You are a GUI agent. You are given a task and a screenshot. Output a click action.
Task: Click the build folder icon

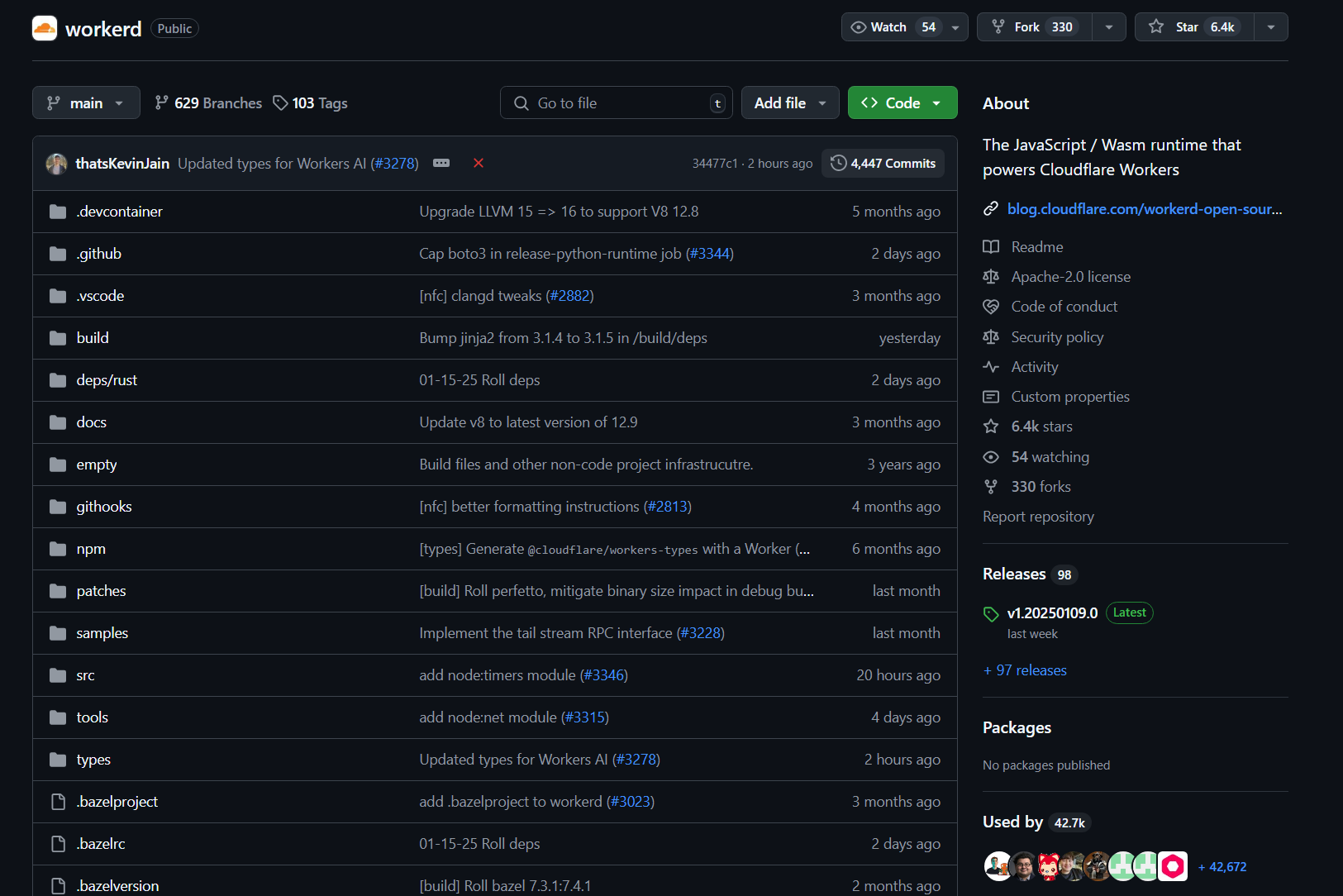coord(58,338)
